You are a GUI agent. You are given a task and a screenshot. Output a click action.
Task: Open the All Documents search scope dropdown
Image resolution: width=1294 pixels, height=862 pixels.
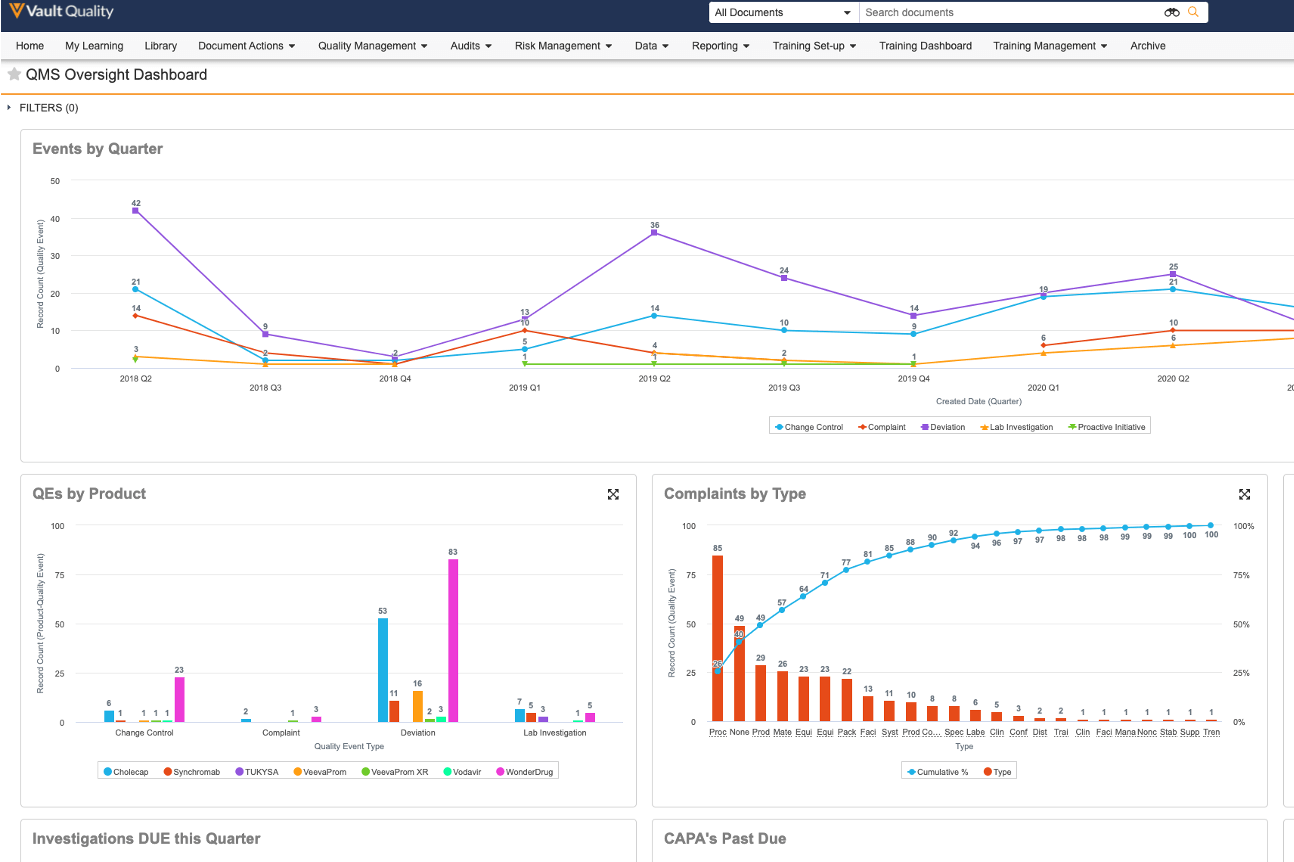(783, 12)
